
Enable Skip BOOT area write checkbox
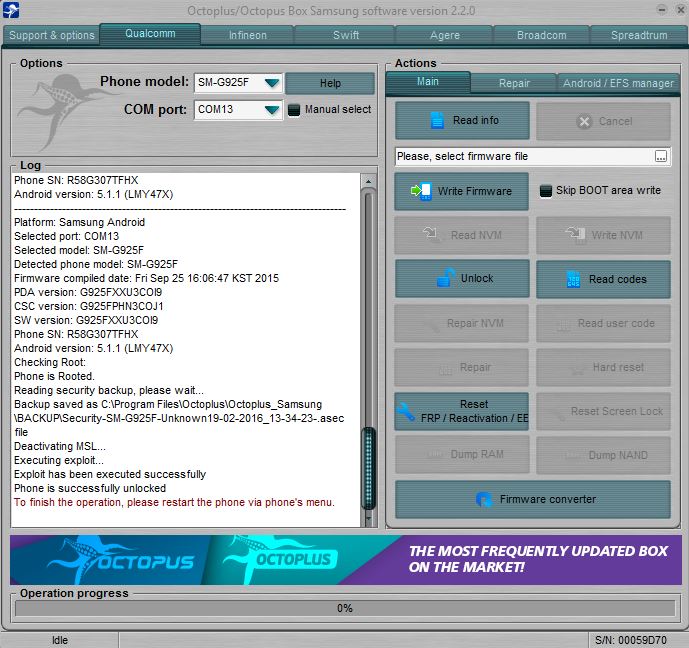click(x=545, y=191)
